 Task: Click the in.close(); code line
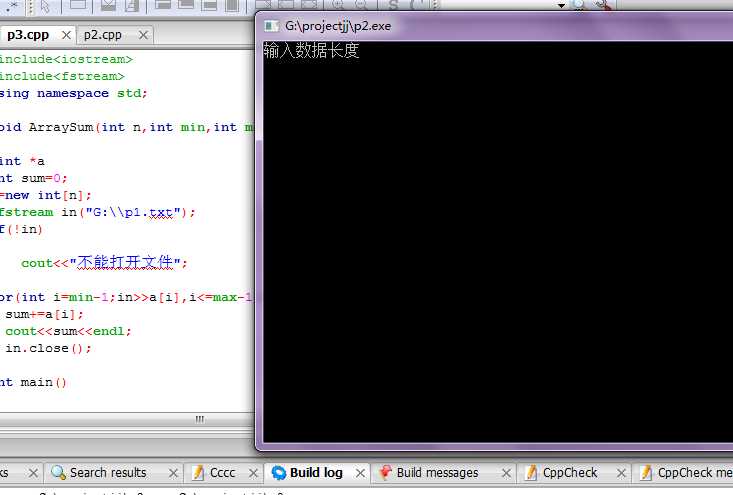tap(48, 348)
